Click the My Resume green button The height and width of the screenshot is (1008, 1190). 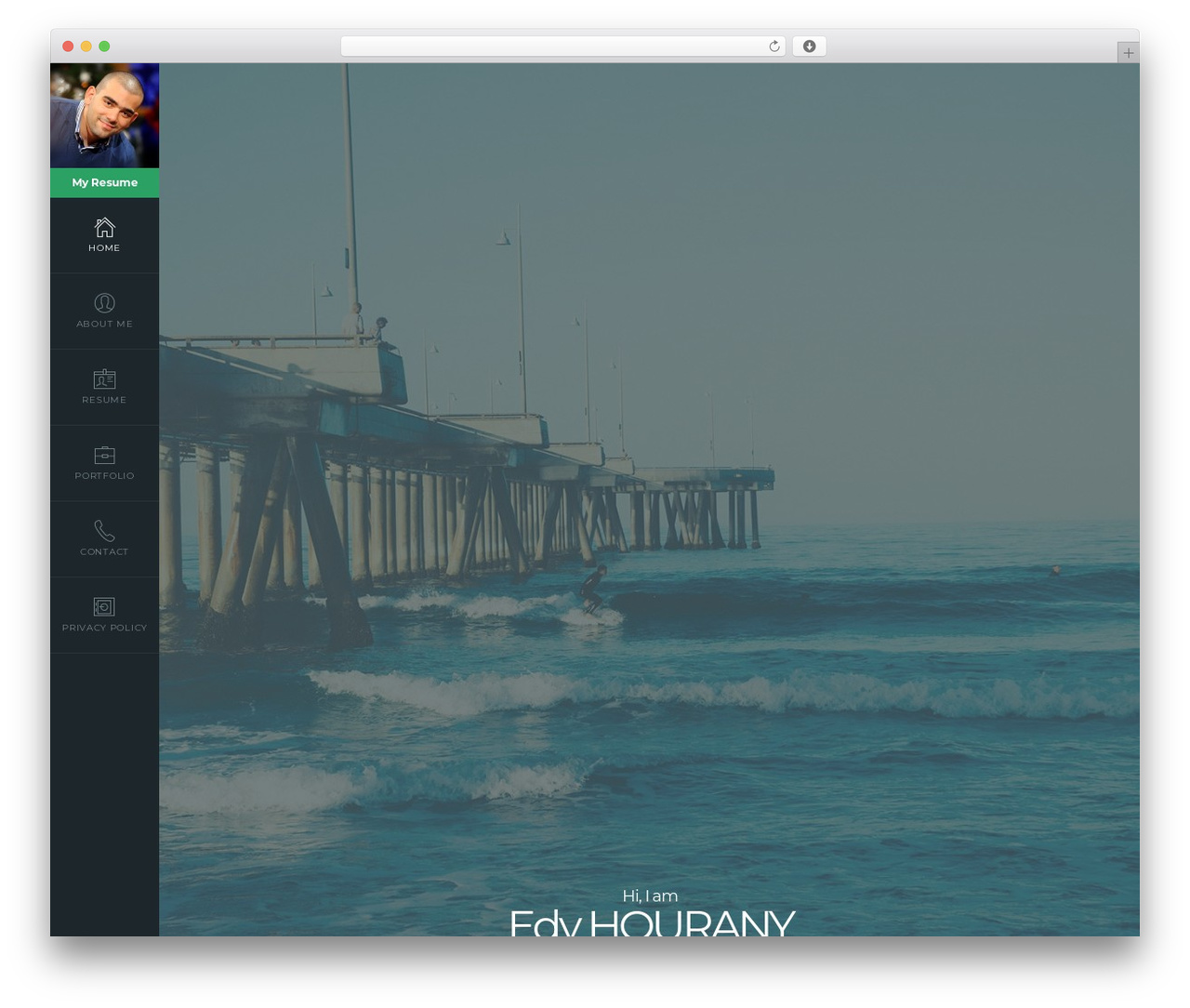coord(104,182)
